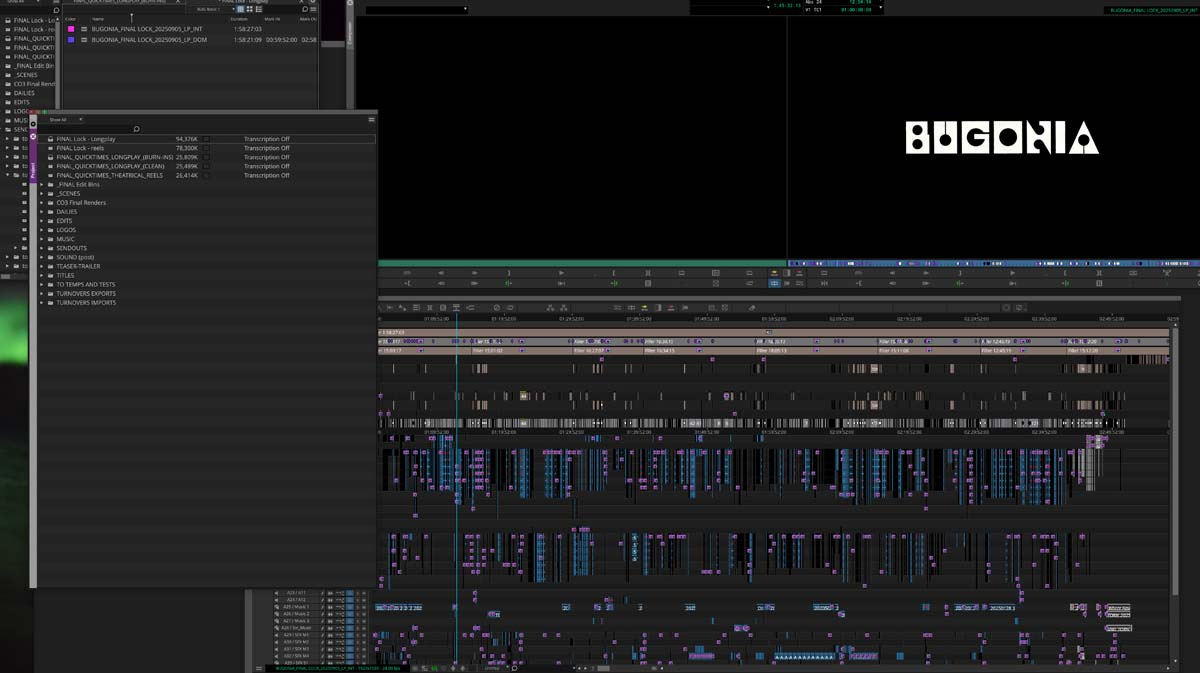Toggle track selector A27 / Music 3
The height and width of the screenshot is (673, 1200).
click(x=297, y=621)
